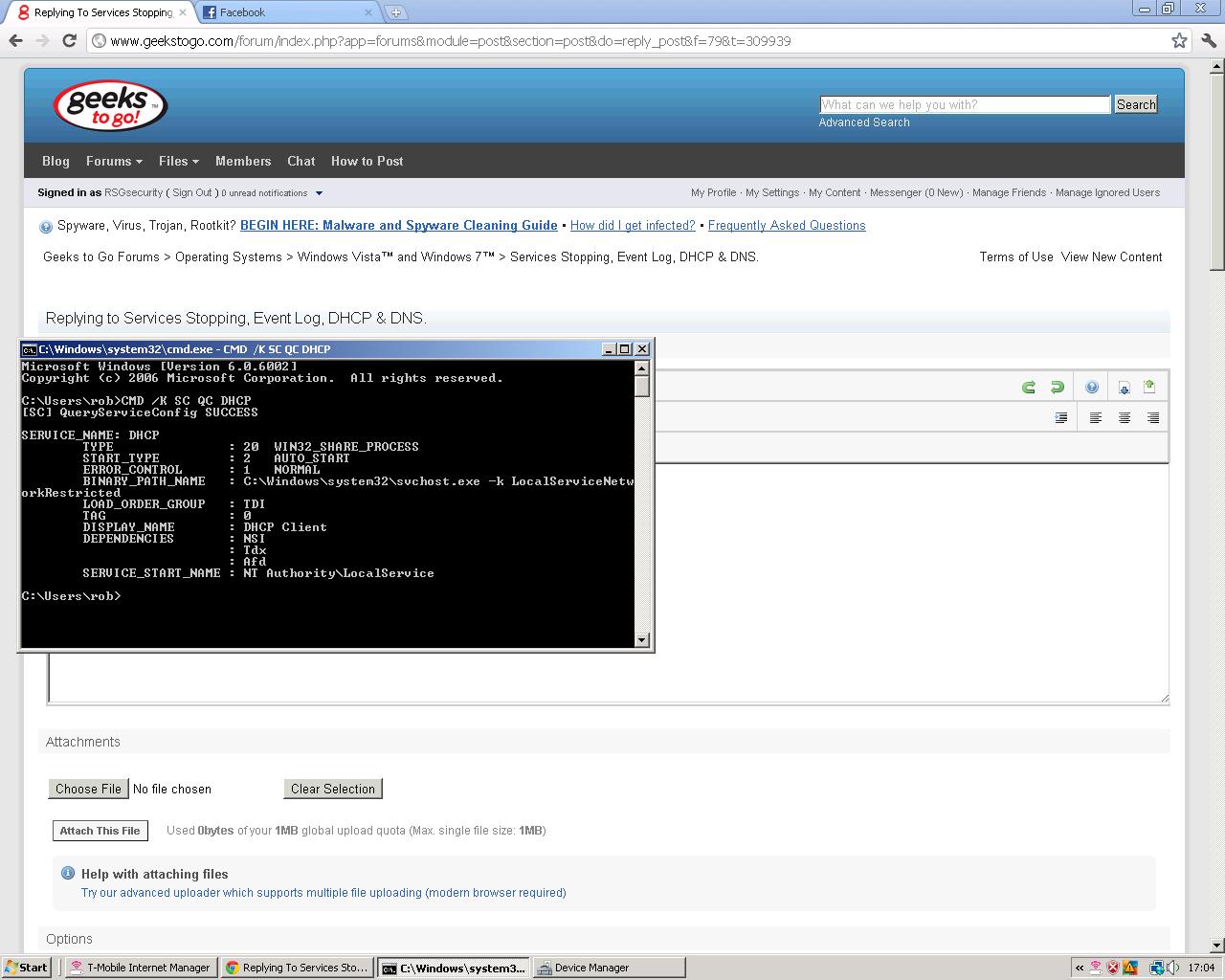
Task: Click the cmd window scrollbar down arrow
Action: coord(642,639)
